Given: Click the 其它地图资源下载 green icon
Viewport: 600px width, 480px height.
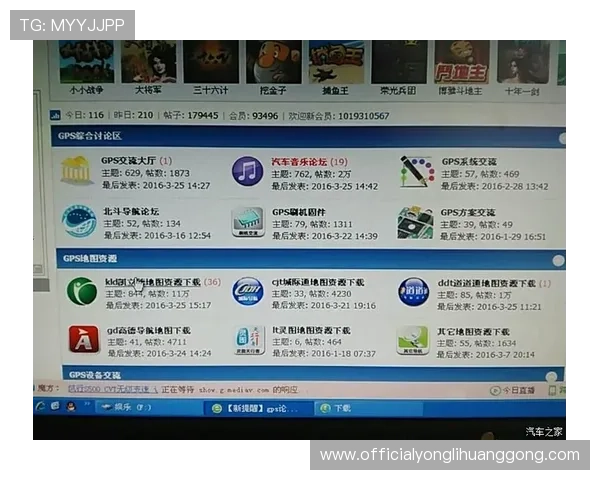Looking at the screenshot, I should coord(412,340).
